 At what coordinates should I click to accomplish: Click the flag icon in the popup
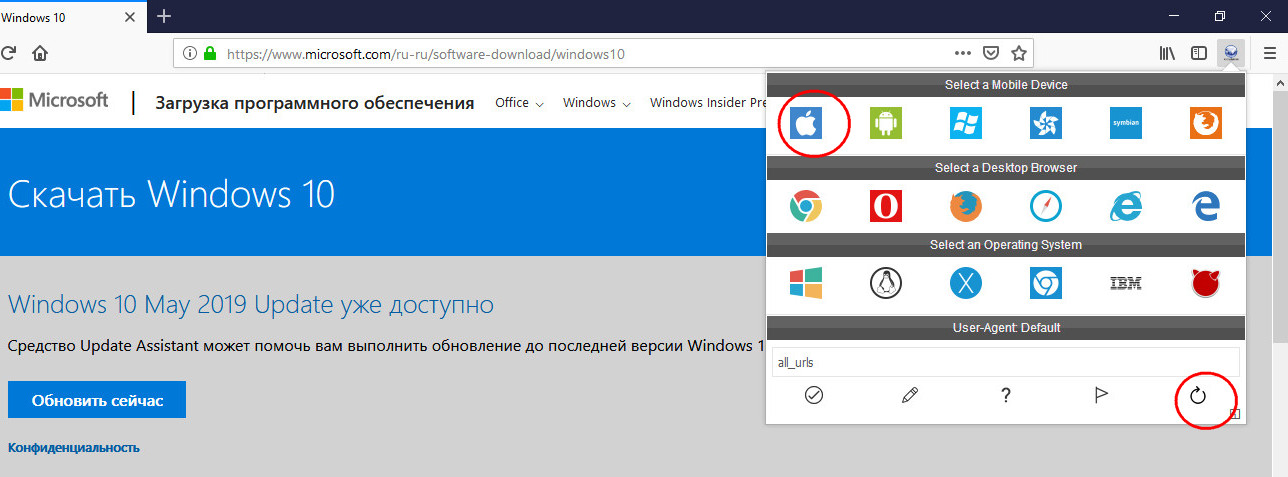click(x=1101, y=395)
